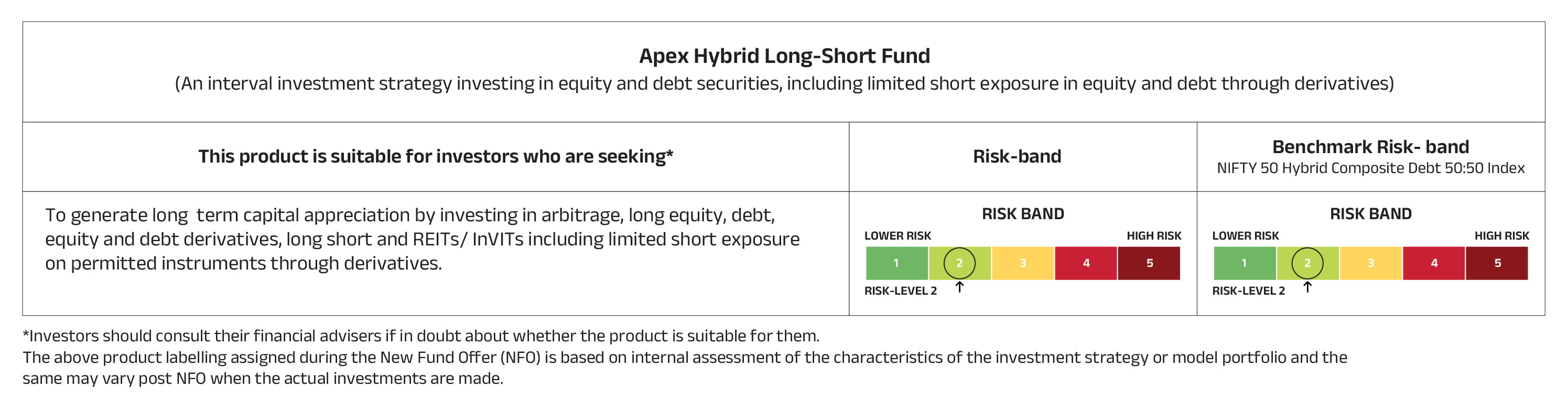The width and height of the screenshot is (1568, 409).
Task: Click 'HIGH RISK' label above benchmark band
Action: [1501, 235]
